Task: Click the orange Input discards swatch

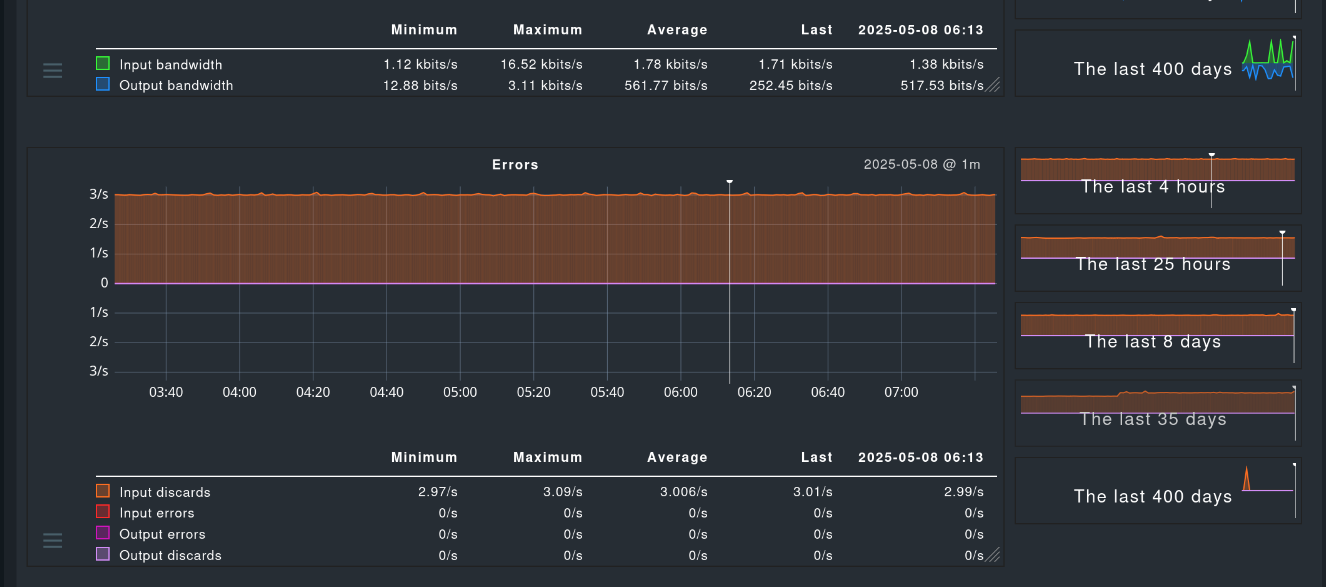Action: pos(103,491)
